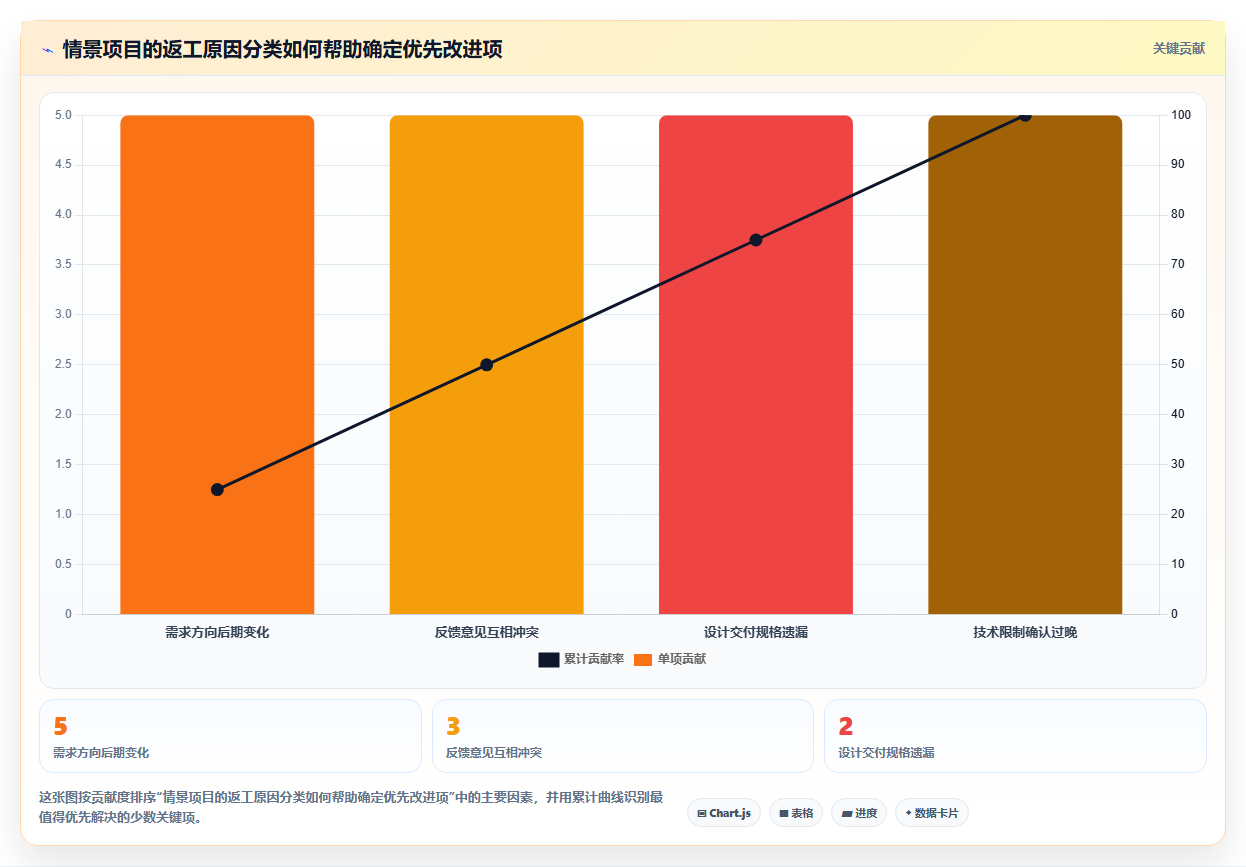This screenshot has width=1246, height=867.
Task: Click the description paragraph below the cards
Action: [x=351, y=807]
